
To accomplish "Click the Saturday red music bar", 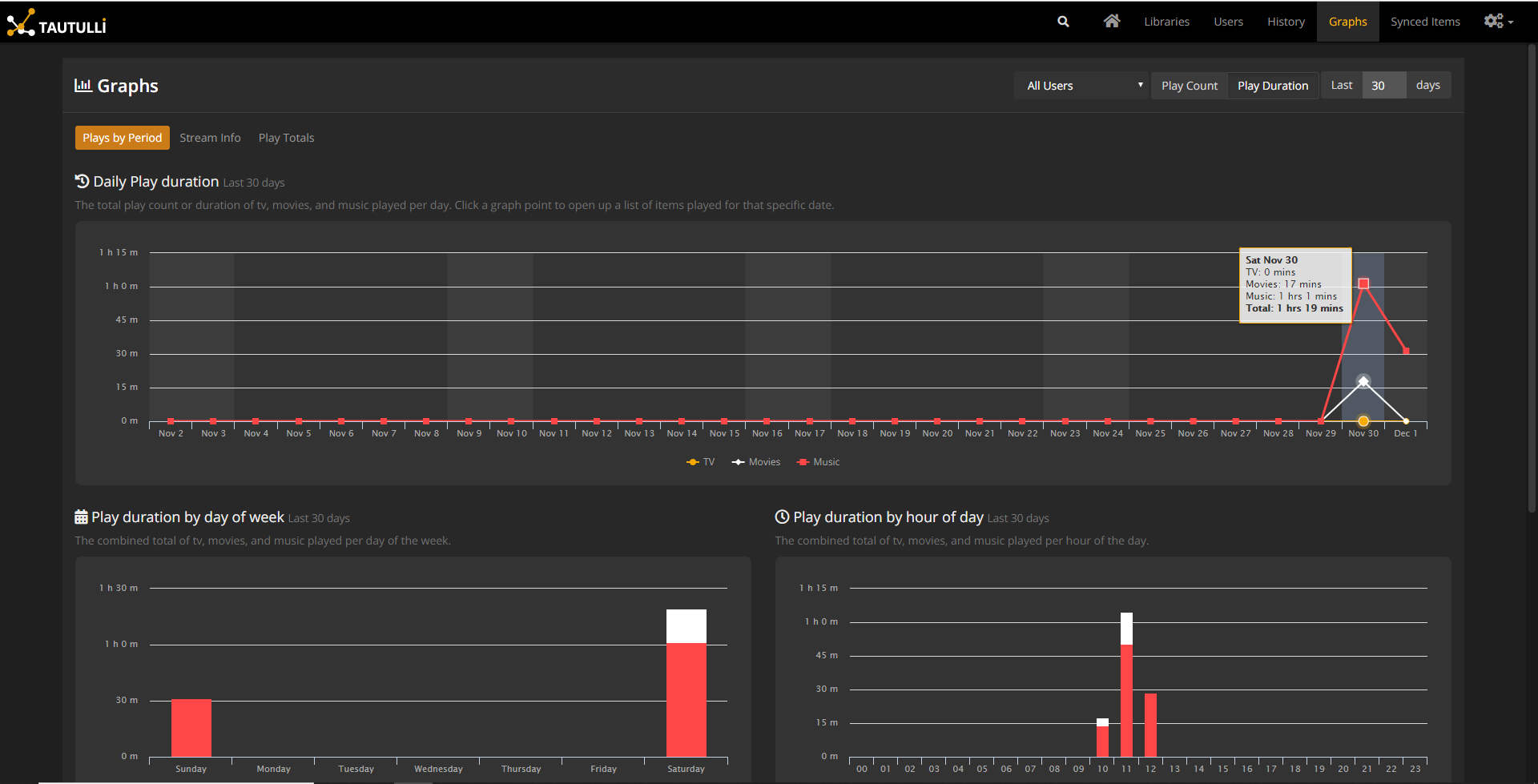I will pyautogui.click(x=686, y=700).
